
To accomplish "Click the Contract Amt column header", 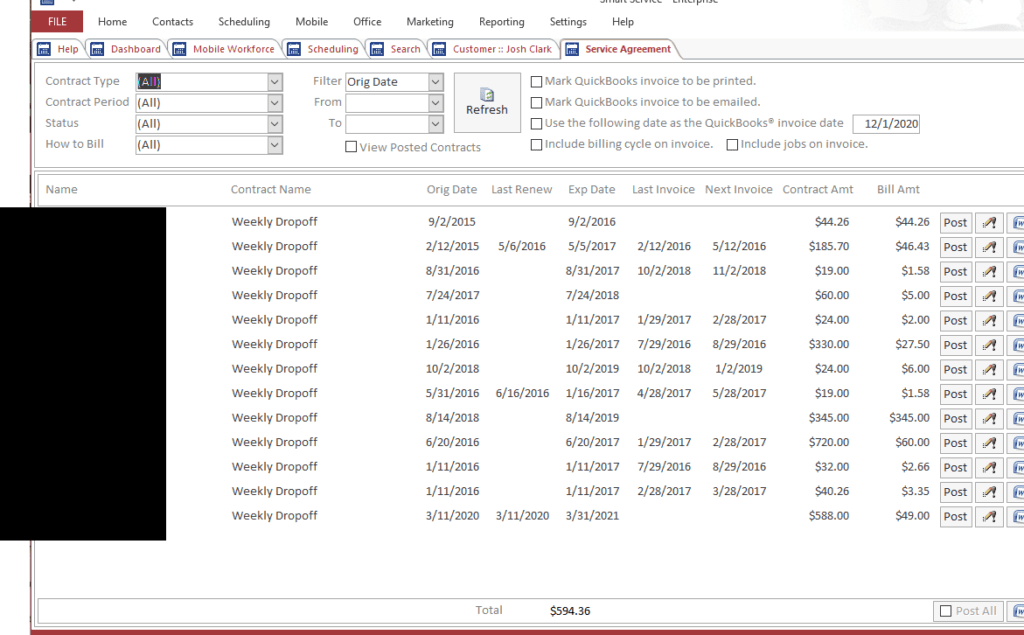I will point(818,189).
